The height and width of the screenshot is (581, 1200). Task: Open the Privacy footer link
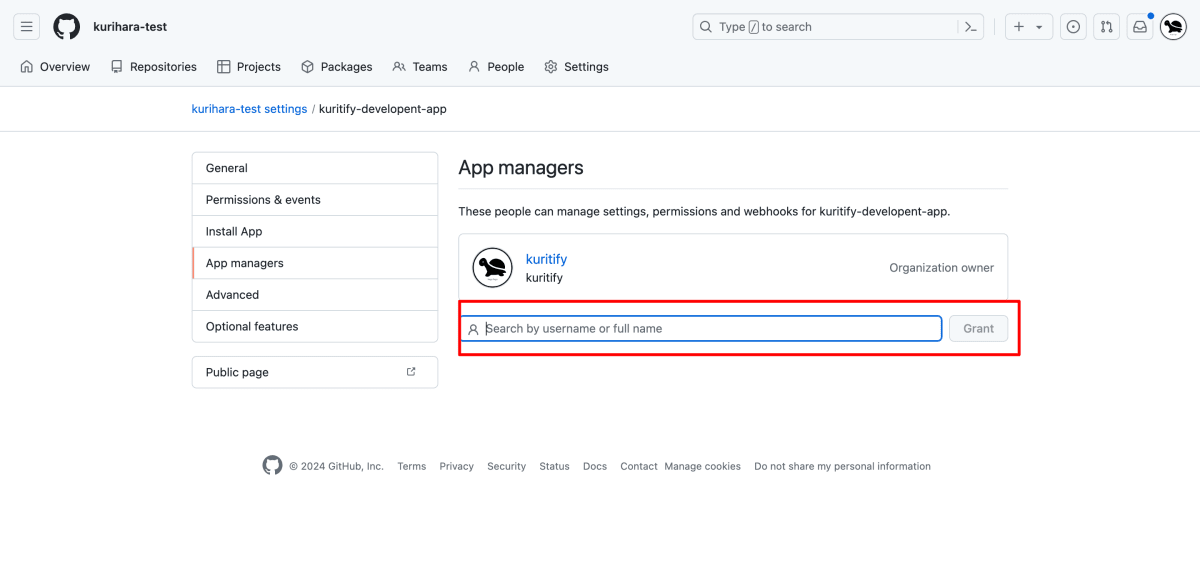coord(456,466)
